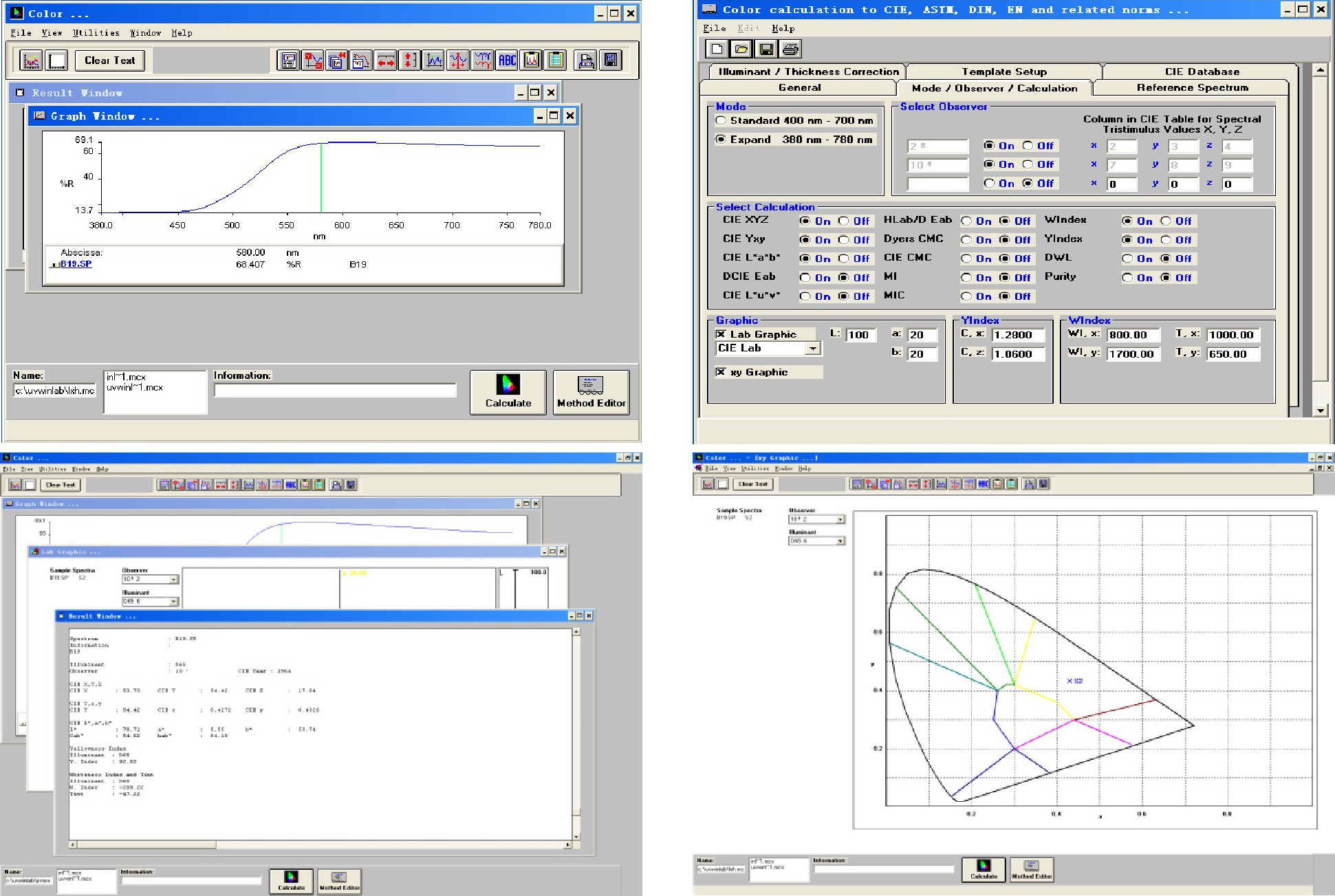Screen dimensions: 1335x896
Task: Click the B19.SP spectrum link
Action: click(x=76, y=264)
